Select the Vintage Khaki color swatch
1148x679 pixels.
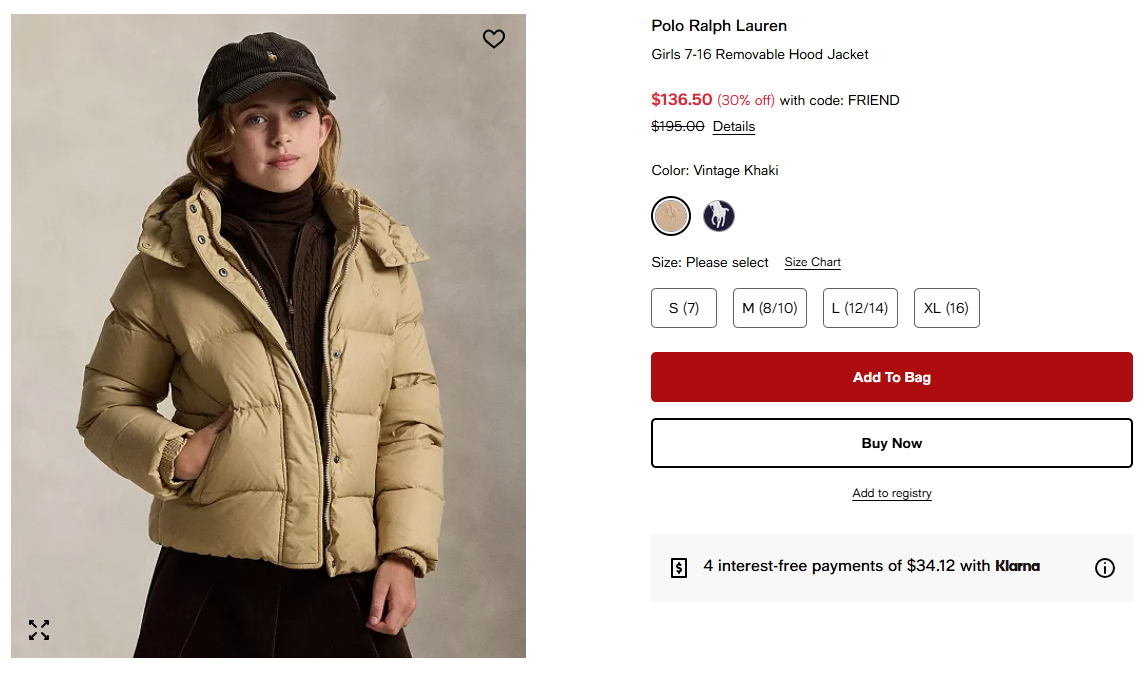(671, 215)
